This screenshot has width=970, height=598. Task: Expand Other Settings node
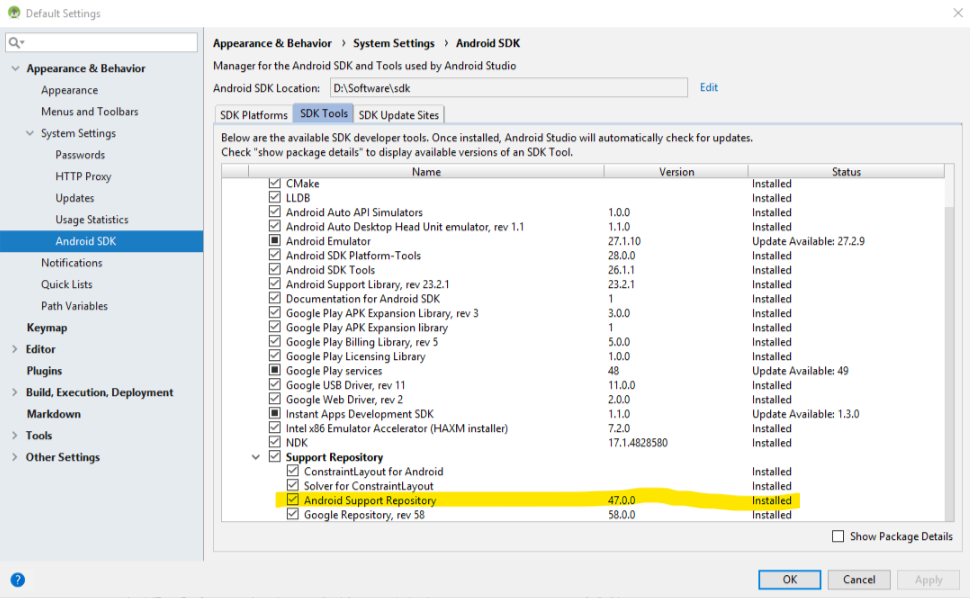(x=15, y=457)
